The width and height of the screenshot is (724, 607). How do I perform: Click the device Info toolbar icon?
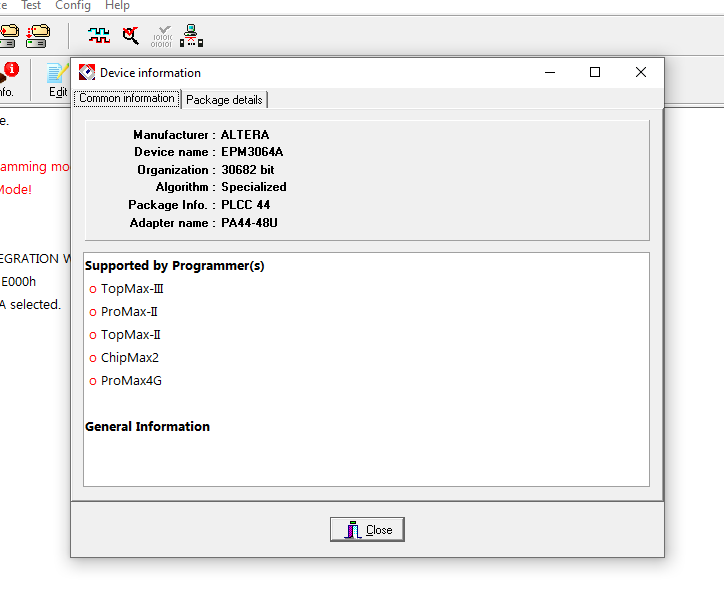pos(8,79)
